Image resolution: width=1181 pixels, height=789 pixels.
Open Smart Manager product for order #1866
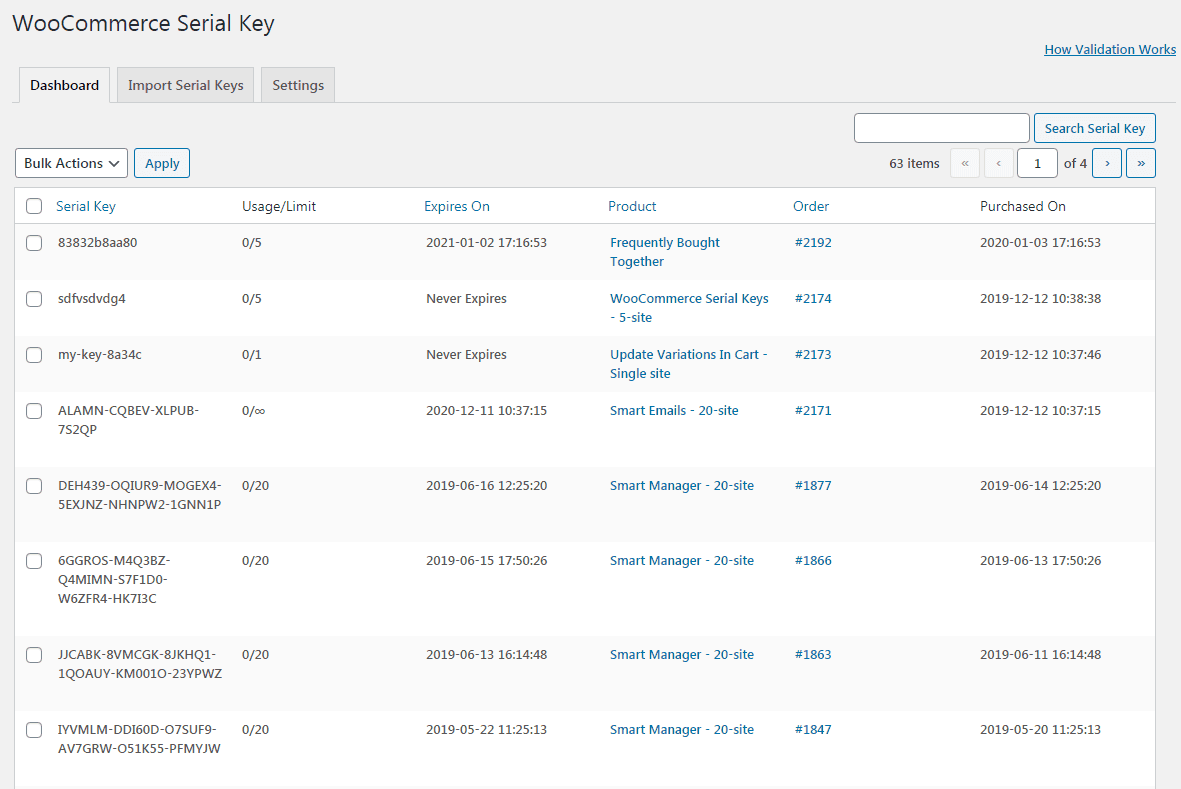(682, 561)
